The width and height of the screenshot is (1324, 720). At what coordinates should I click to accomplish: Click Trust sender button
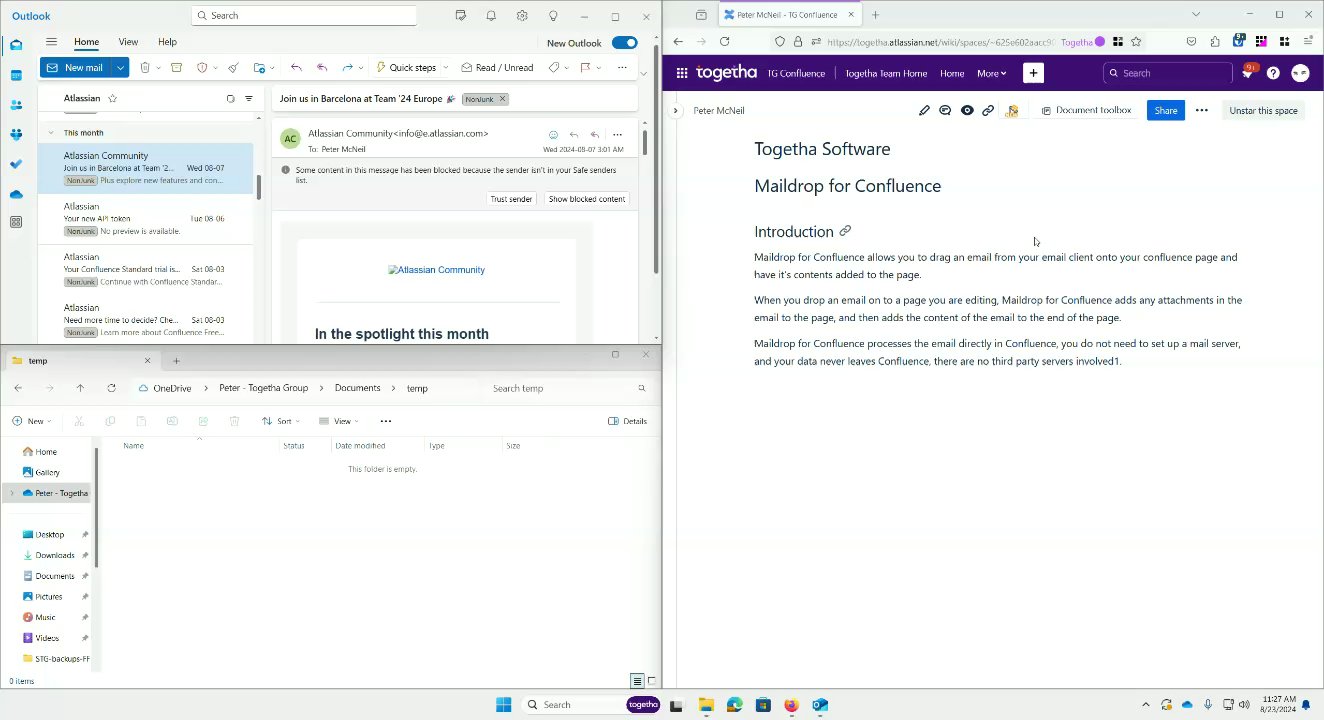[x=511, y=199]
